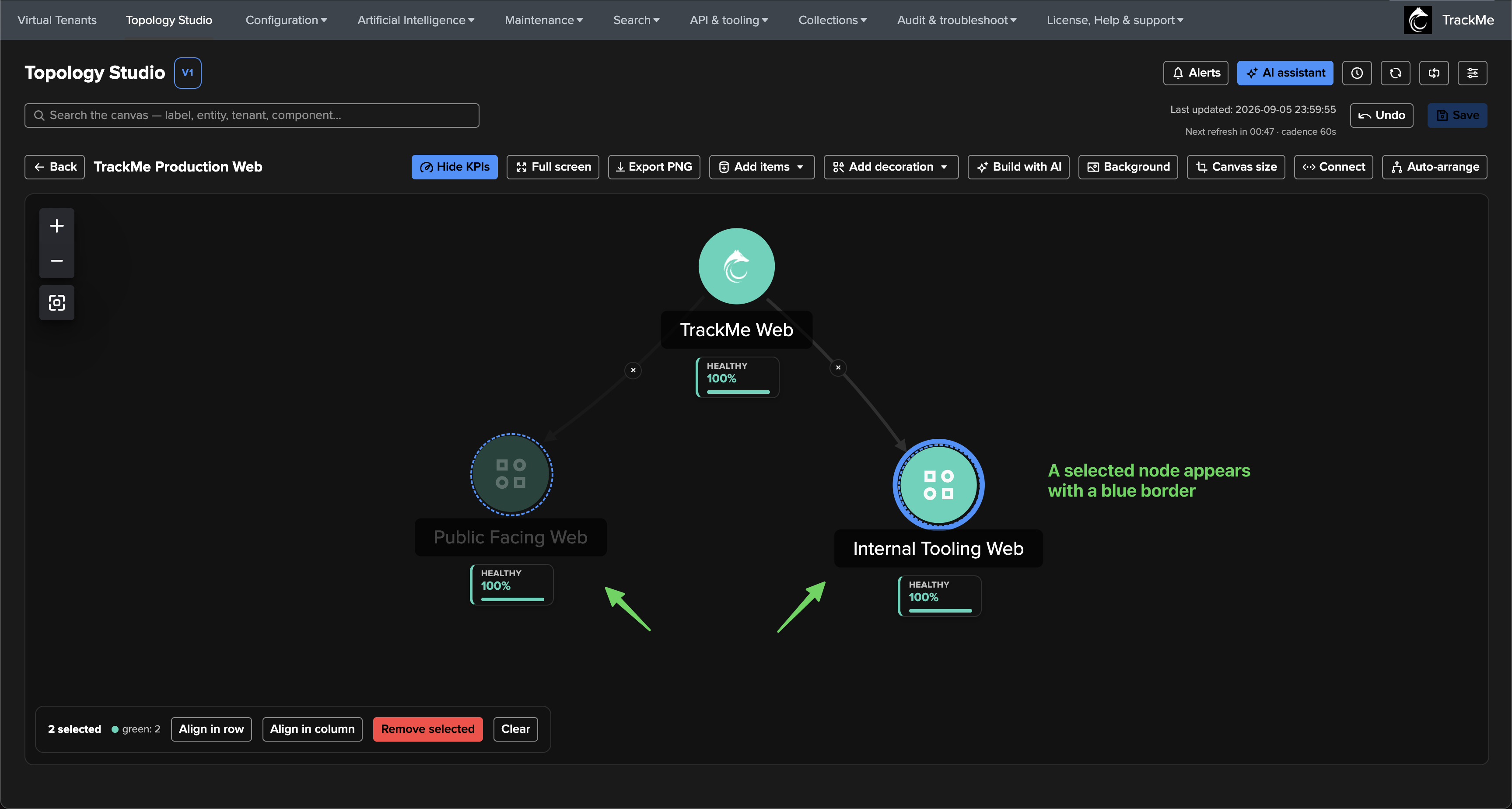Click the V1 version badge
Screen dimensions: 1512x809
(x=187, y=73)
